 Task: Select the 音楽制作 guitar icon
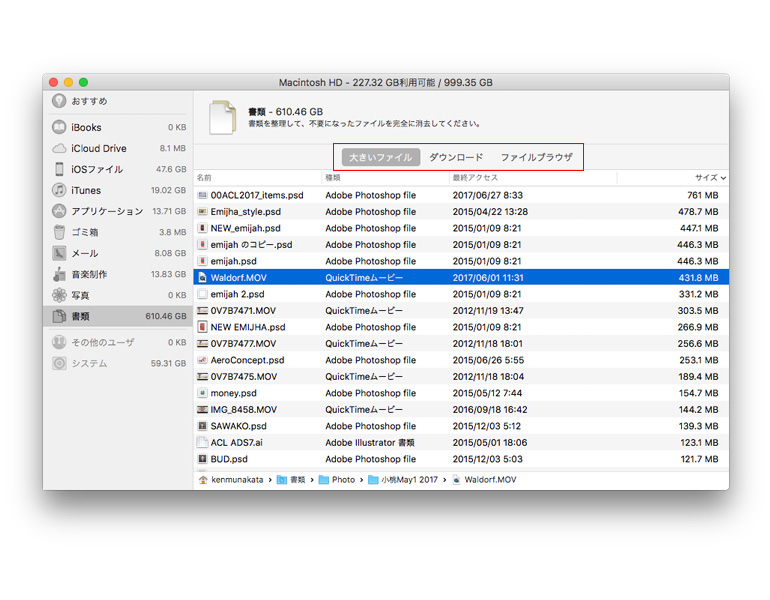point(60,275)
